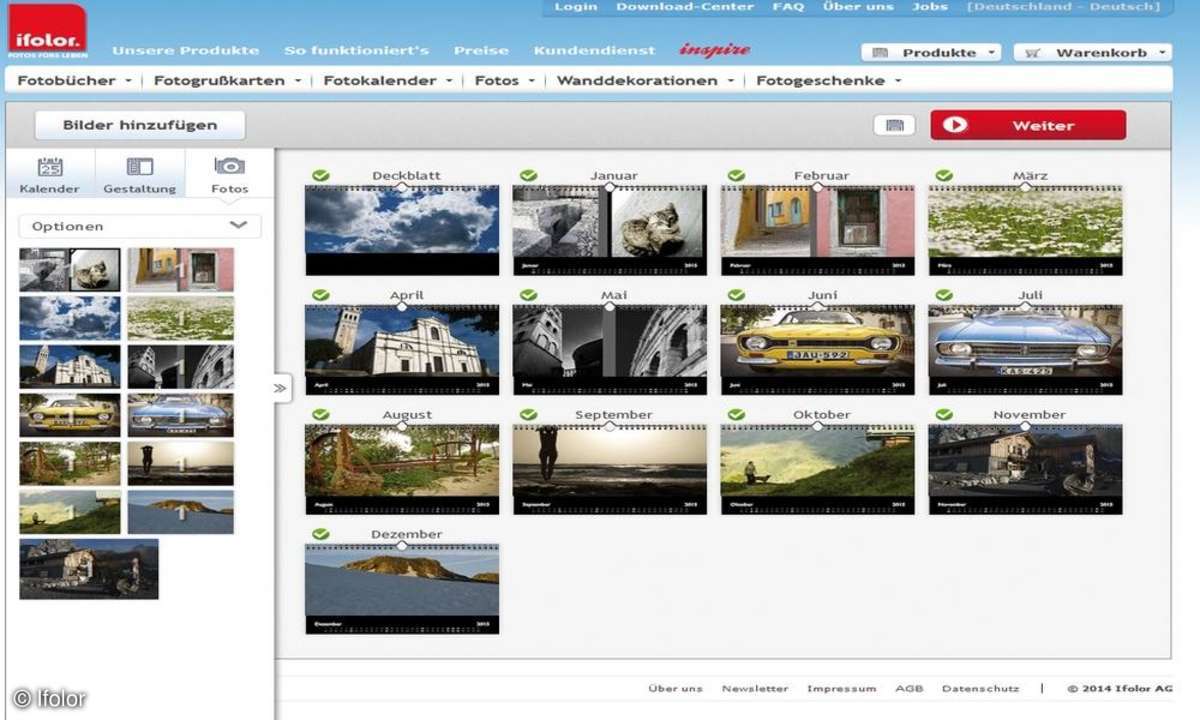
Task: Select the Juni yellow car page
Action: 818,349
